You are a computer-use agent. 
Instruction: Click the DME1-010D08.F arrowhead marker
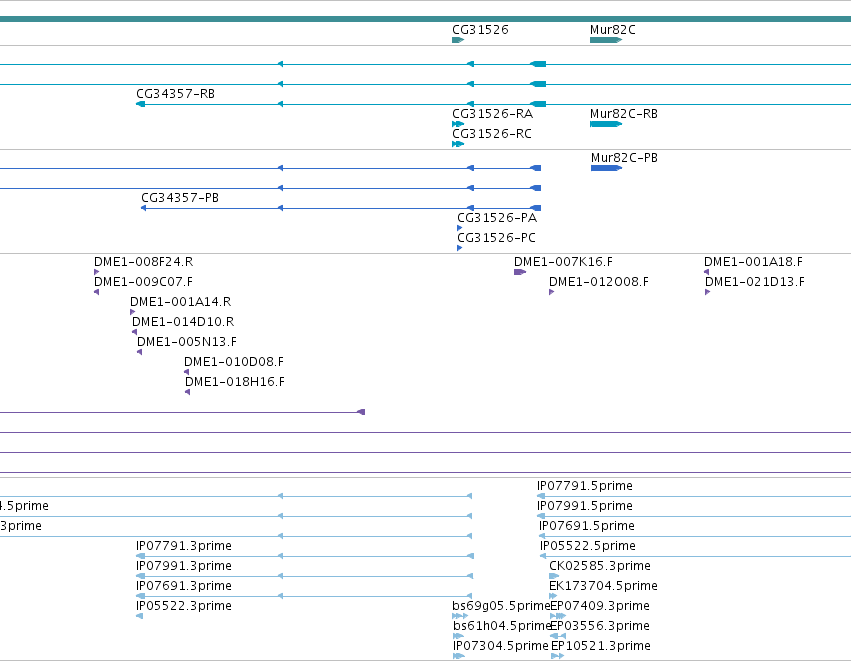point(187,373)
